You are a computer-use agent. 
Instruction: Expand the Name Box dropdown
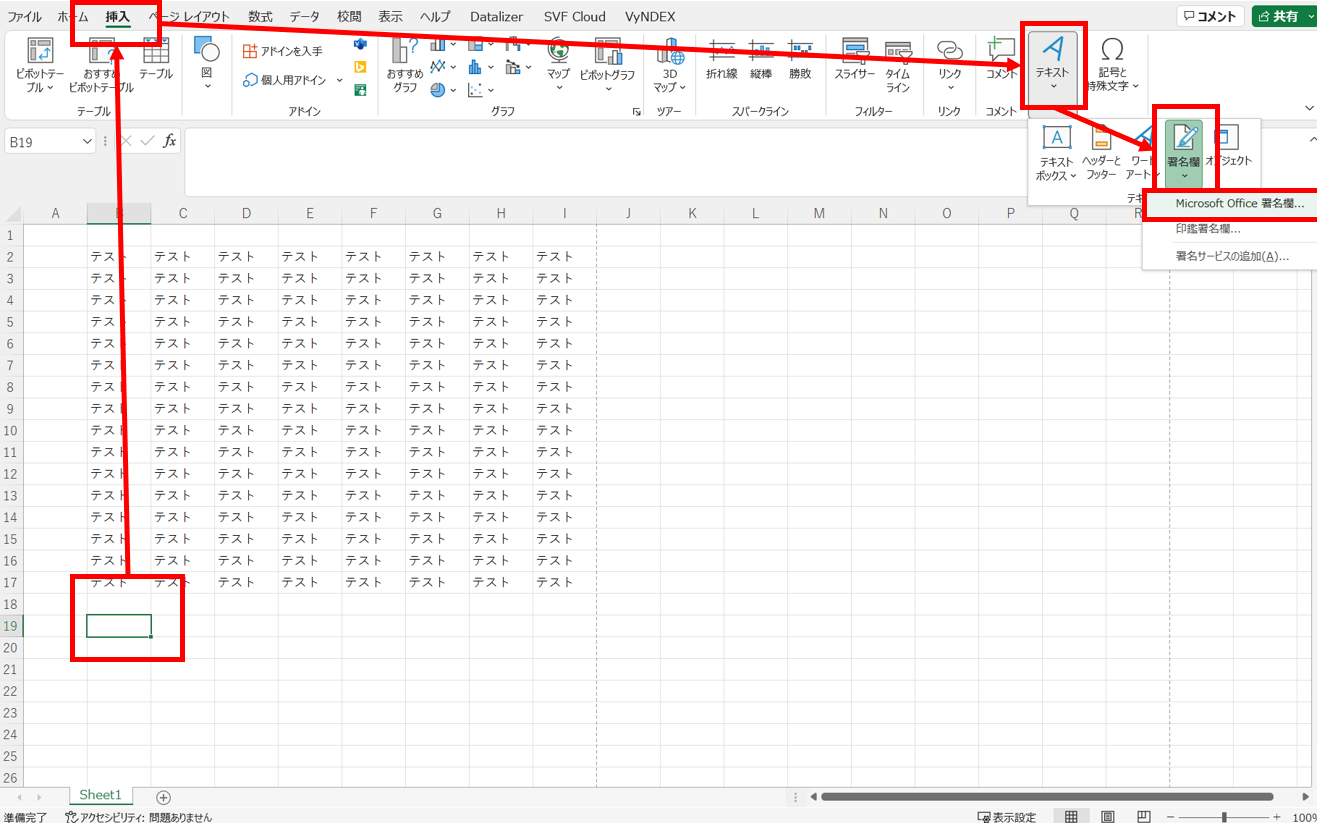coord(87,142)
